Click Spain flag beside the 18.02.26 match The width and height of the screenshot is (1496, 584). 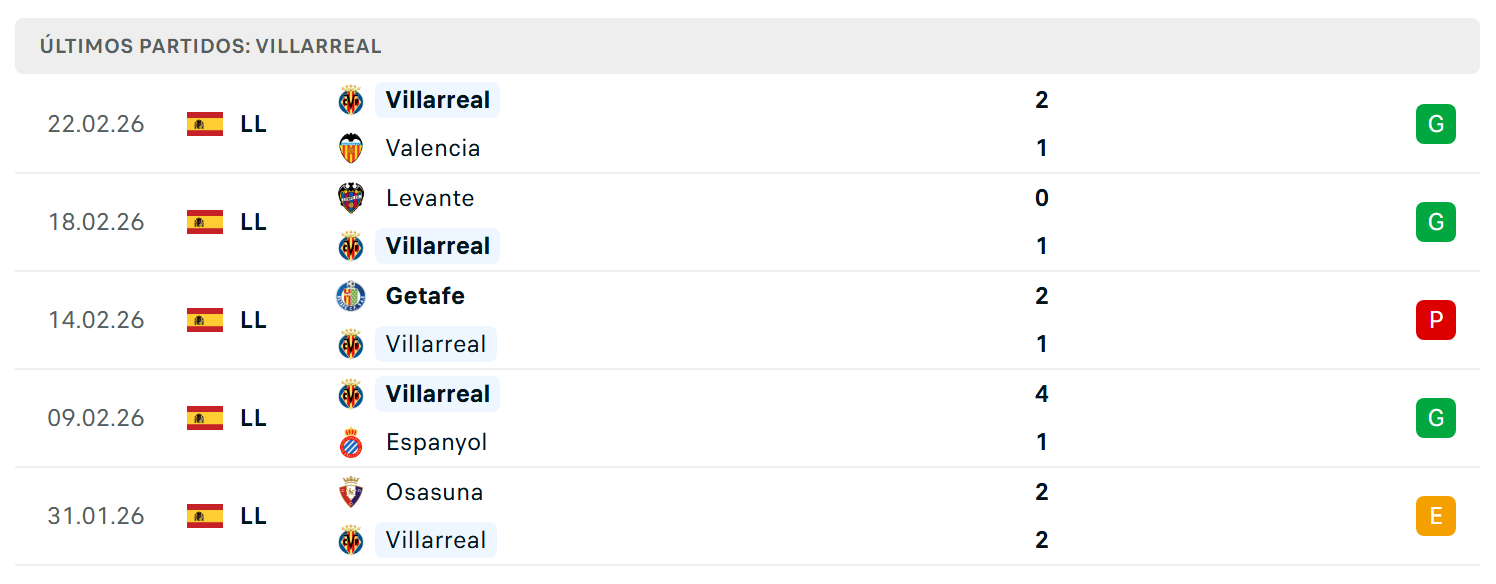coord(205,222)
